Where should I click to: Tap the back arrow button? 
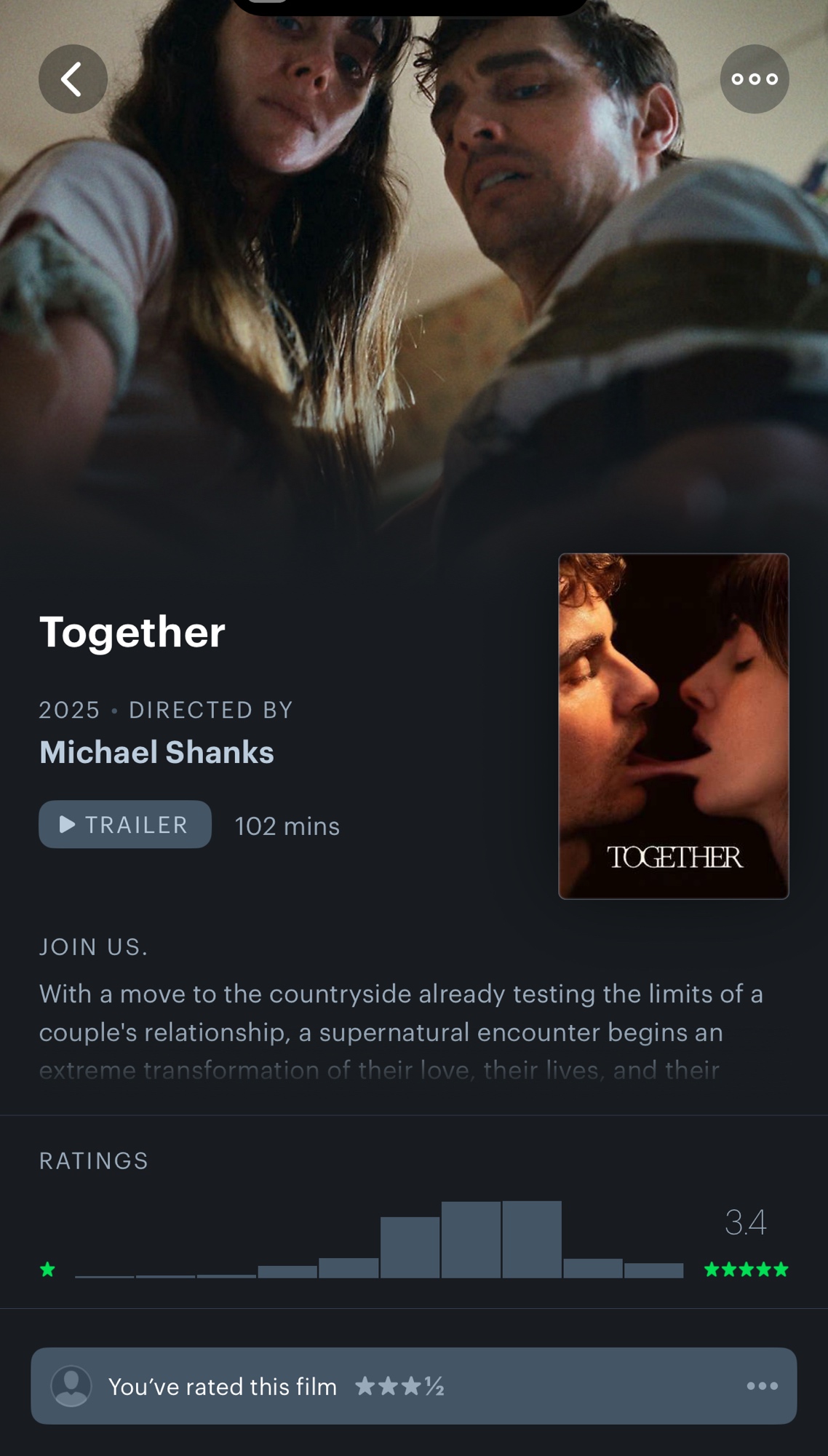(x=73, y=79)
